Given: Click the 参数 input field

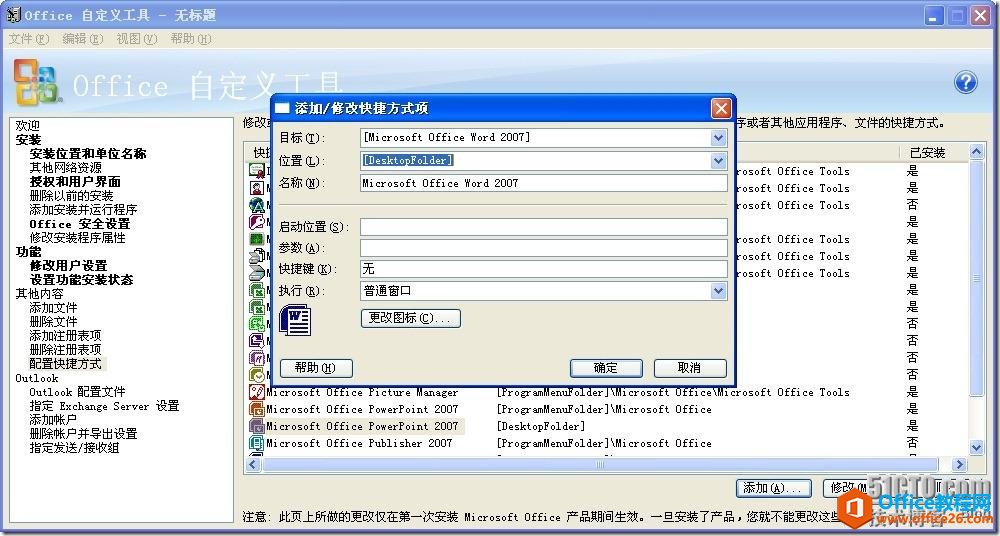Looking at the screenshot, I should pos(543,248).
